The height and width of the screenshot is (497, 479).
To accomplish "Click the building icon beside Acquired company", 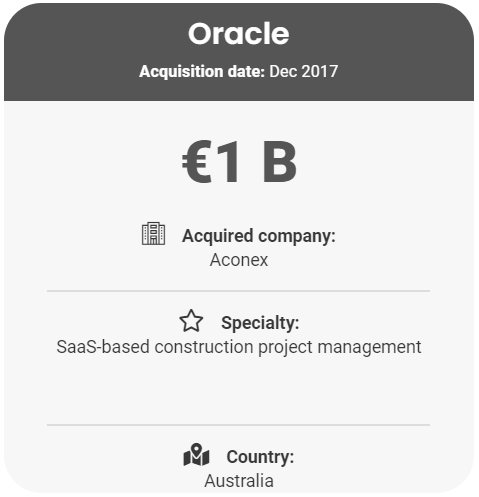I will pyautogui.click(x=153, y=234).
